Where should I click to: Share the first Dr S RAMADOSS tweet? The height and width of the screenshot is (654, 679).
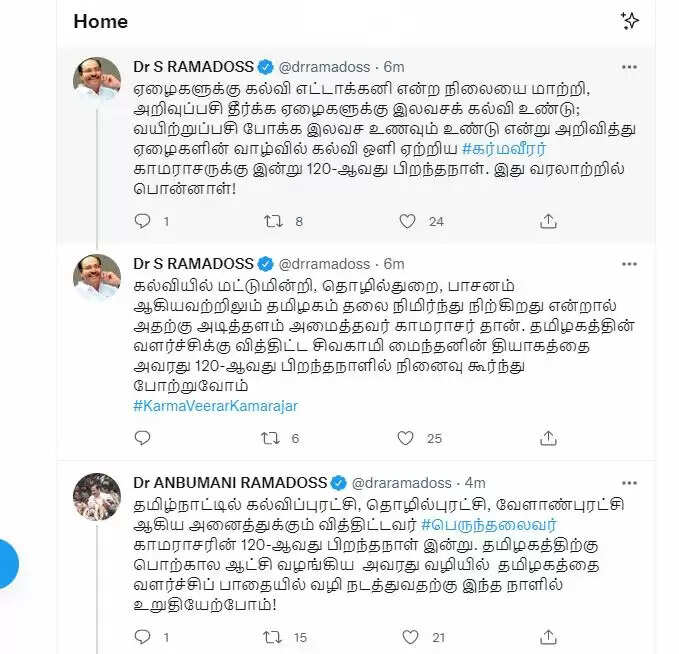pos(548,221)
